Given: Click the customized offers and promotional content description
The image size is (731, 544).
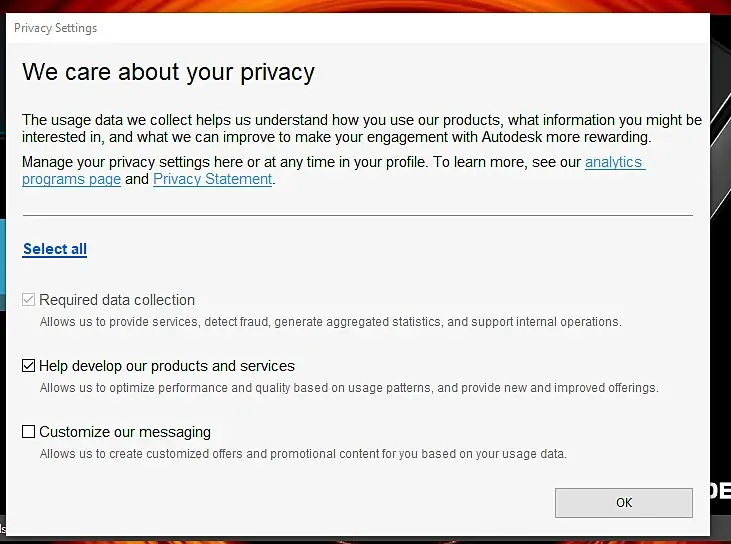Looking at the screenshot, I should [x=303, y=454].
